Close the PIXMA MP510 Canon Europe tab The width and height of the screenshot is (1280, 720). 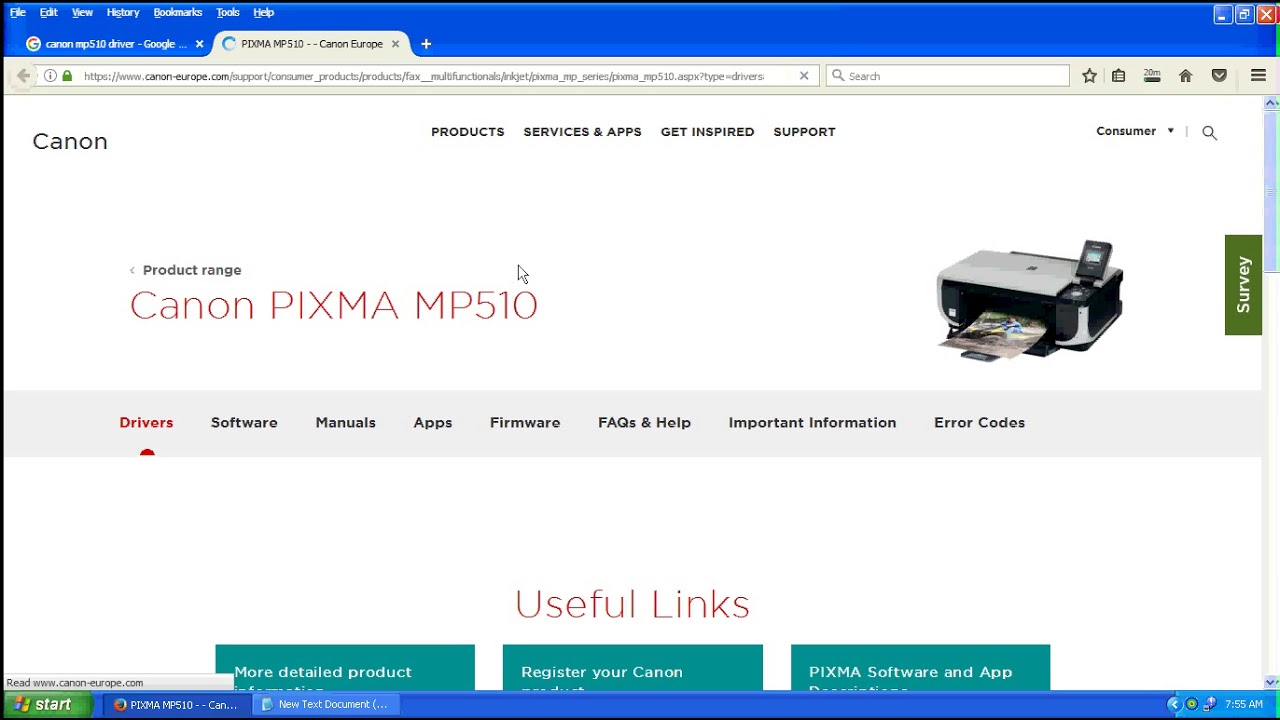tap(395, 44)
